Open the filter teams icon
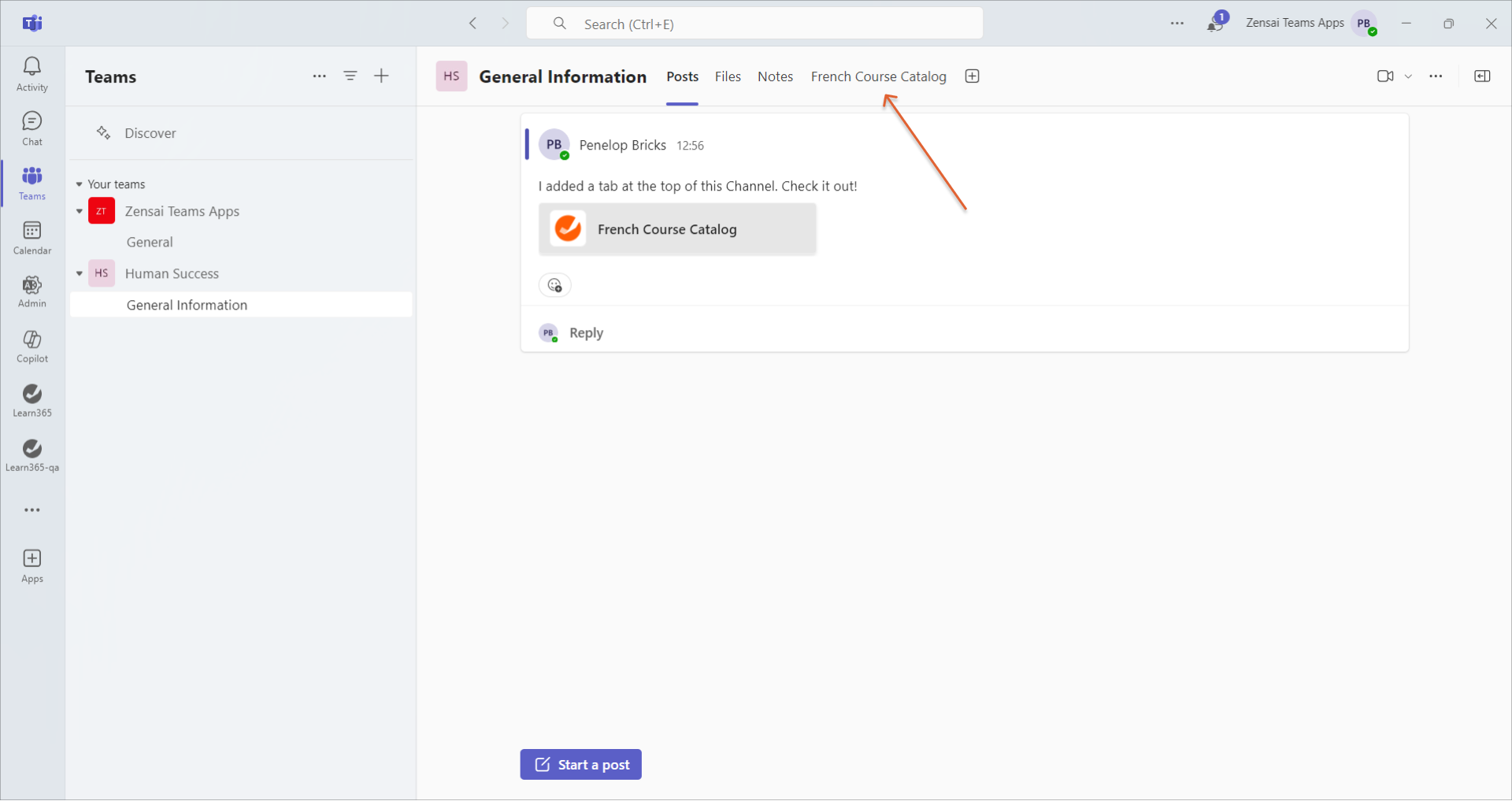Screen dimensions: 1512x801 point(350,76)
